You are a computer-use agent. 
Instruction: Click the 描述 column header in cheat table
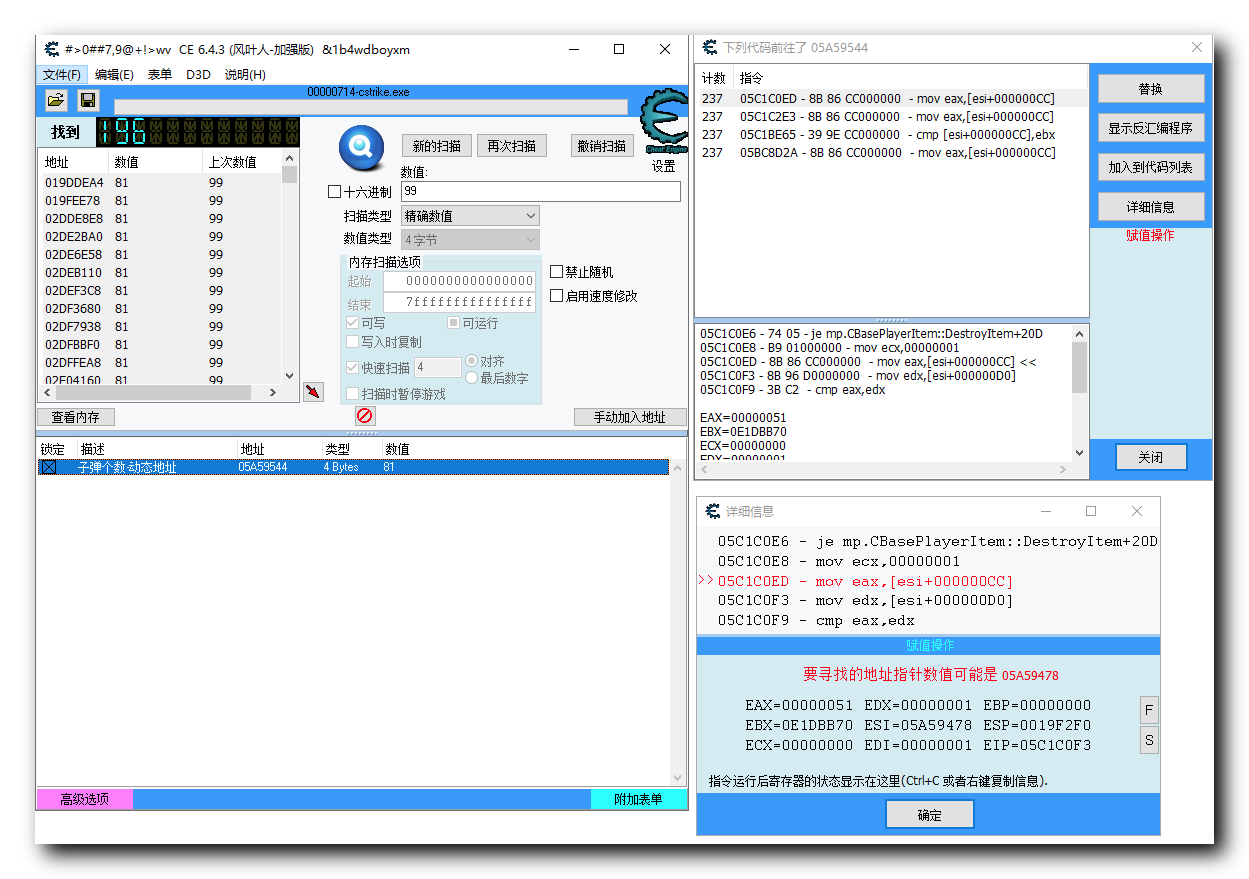point(157,449)
